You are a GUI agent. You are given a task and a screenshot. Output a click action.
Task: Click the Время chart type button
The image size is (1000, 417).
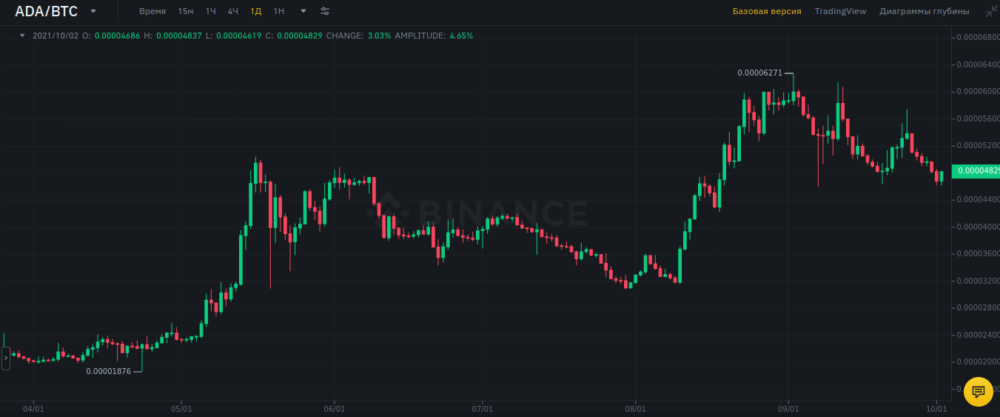click(153, 11)
